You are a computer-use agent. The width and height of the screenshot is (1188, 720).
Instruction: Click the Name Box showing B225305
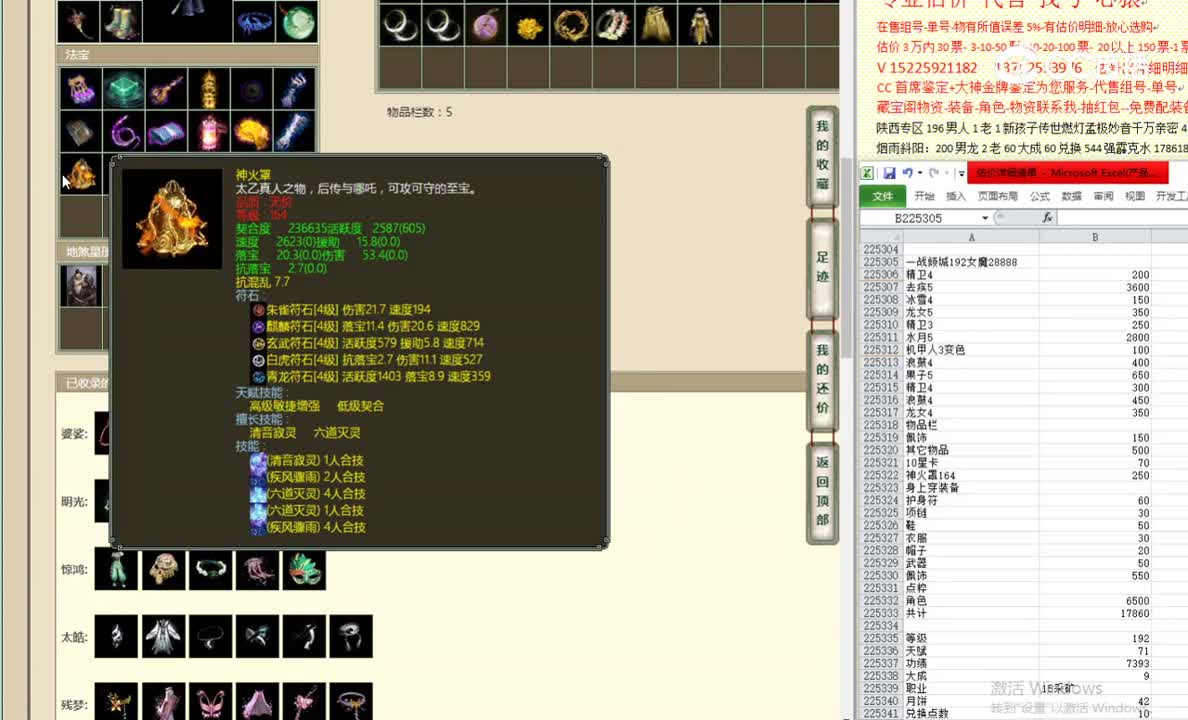tap(920, 218)
